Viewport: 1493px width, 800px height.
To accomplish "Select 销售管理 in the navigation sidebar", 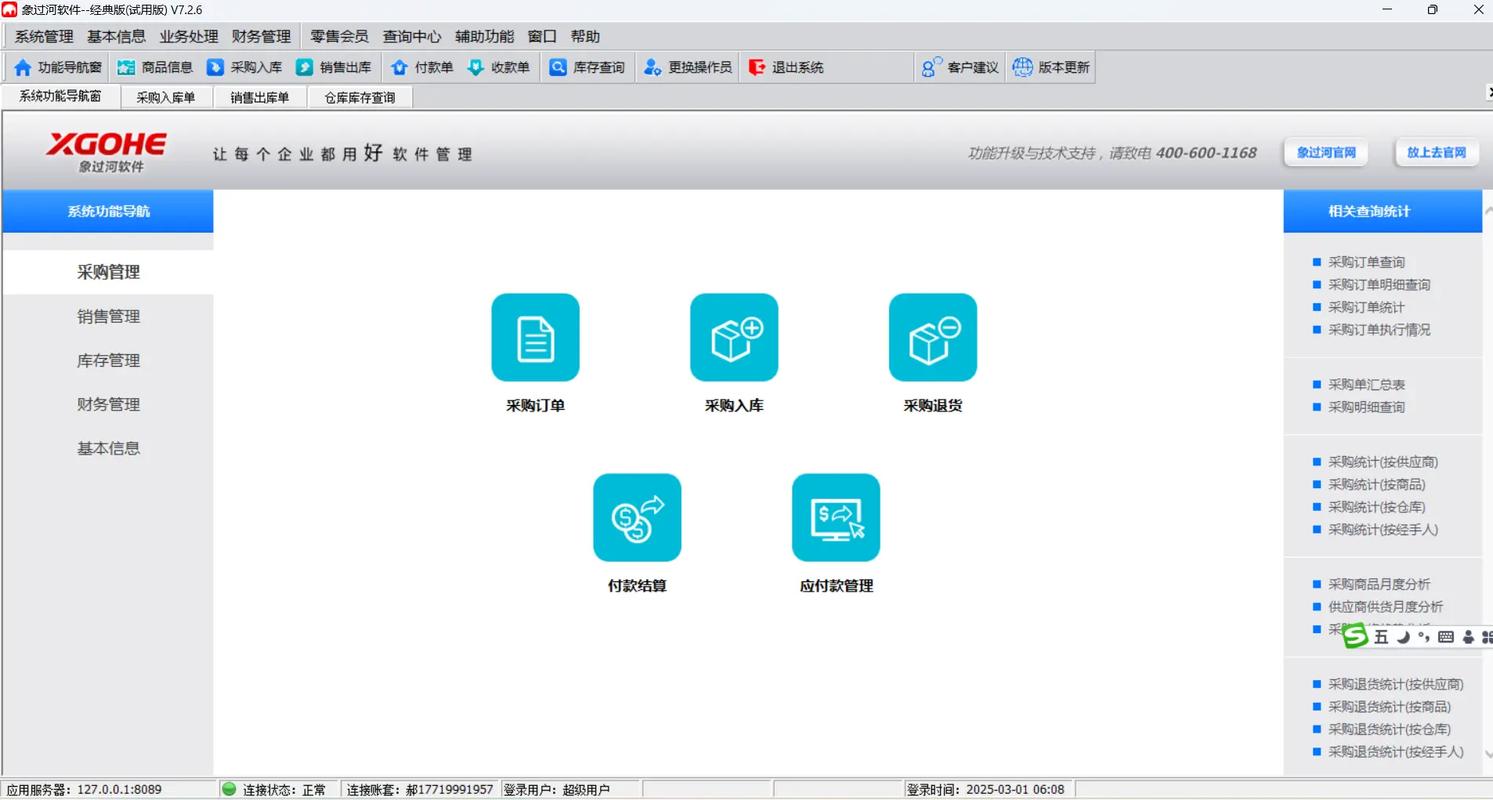I will pos(108,317).
